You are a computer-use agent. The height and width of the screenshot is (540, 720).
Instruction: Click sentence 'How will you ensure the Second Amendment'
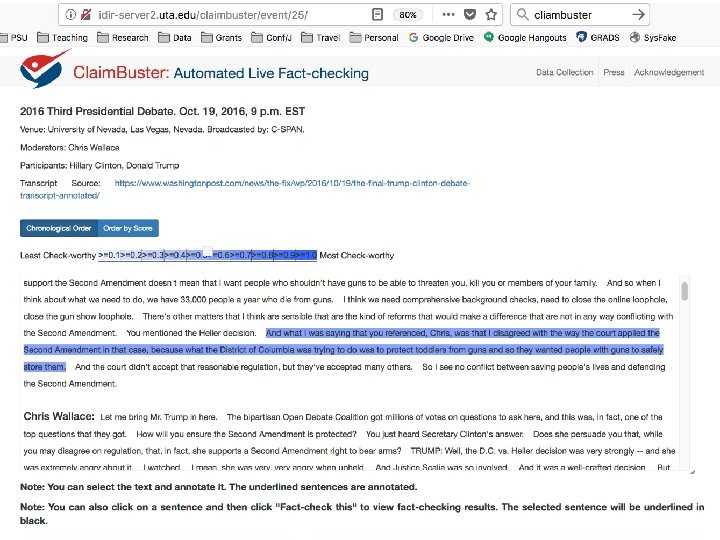click(x=246, y=434)
